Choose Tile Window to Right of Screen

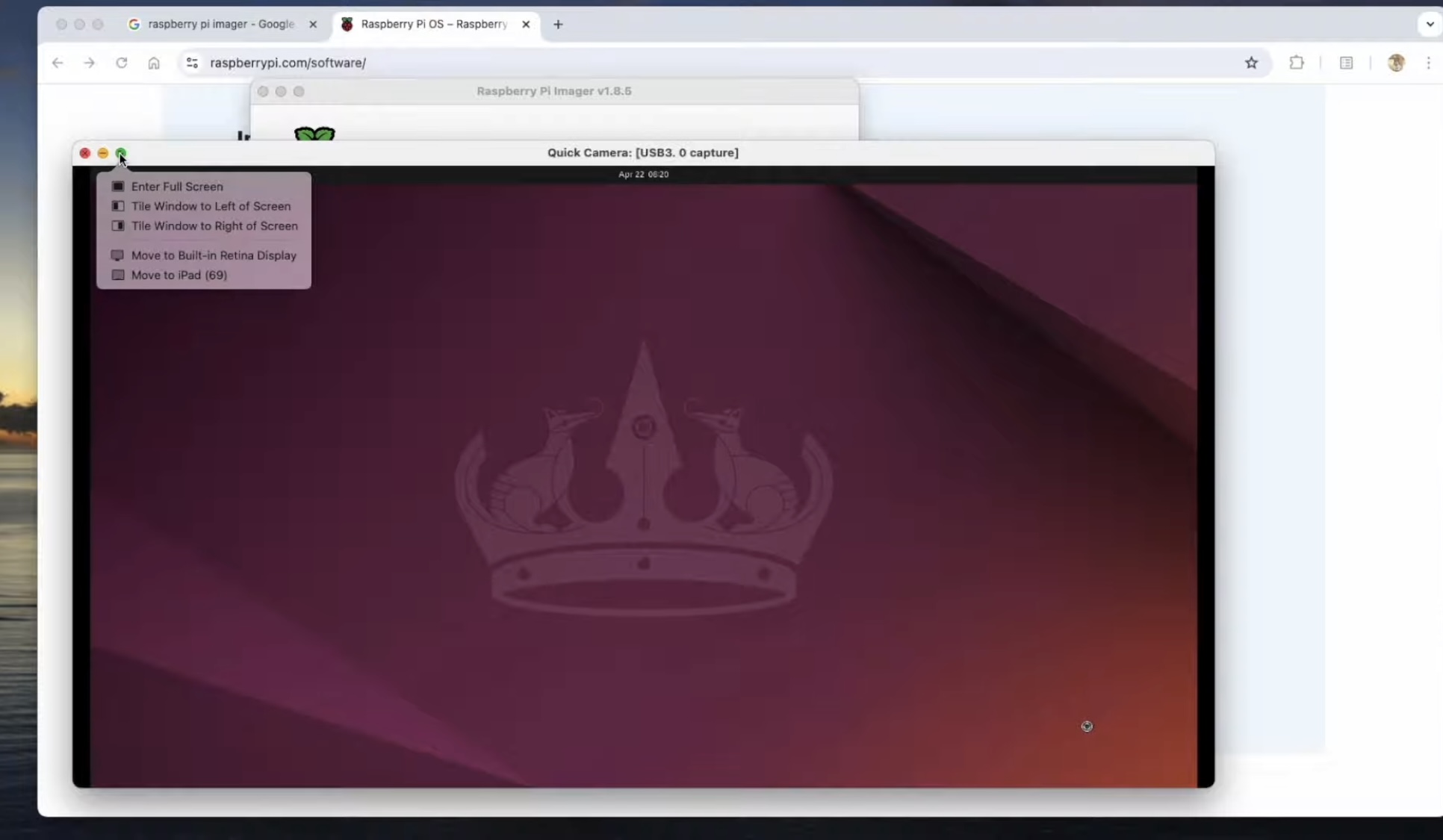click(x=214, y=225)
